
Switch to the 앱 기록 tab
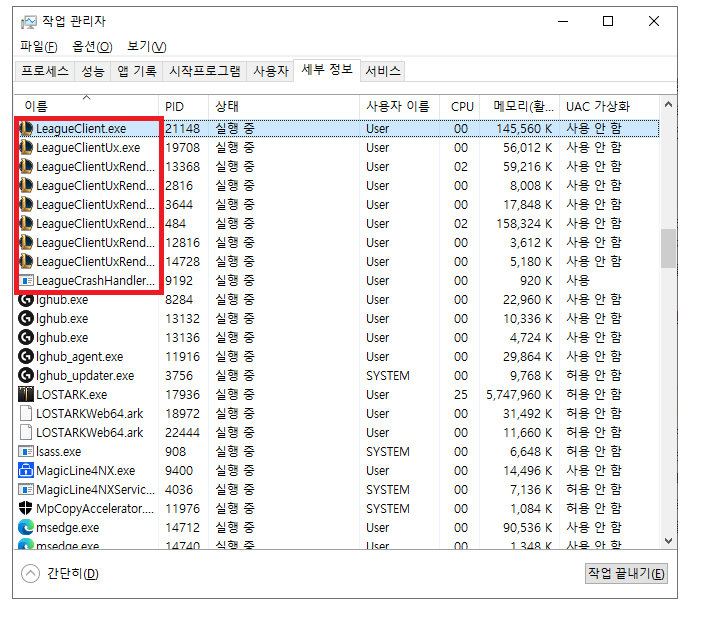click(x=137, y=71)
